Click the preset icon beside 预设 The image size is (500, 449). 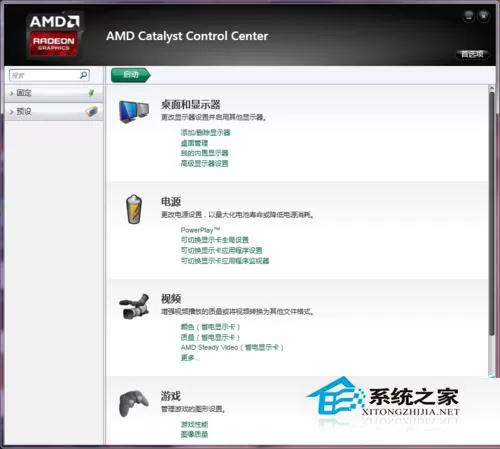click(x=91, y=111)
